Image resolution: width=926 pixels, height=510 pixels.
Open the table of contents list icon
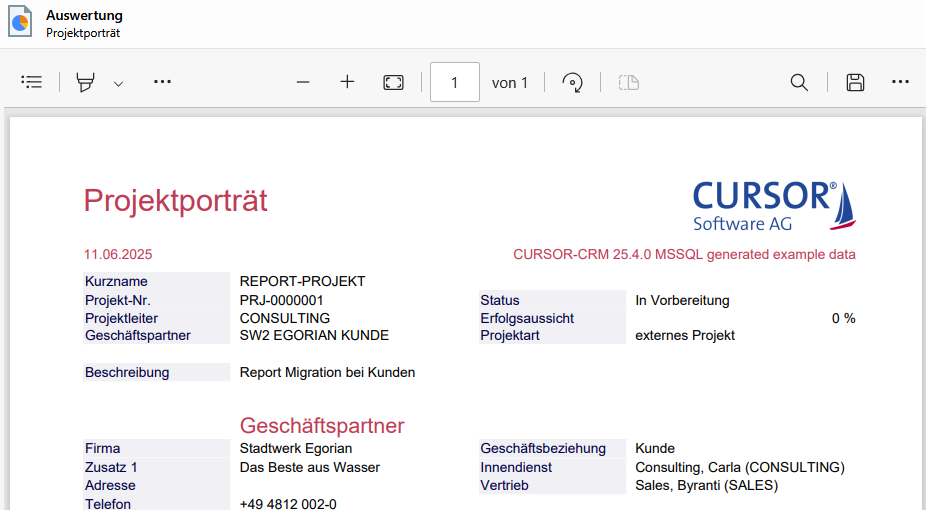[32, 82]
